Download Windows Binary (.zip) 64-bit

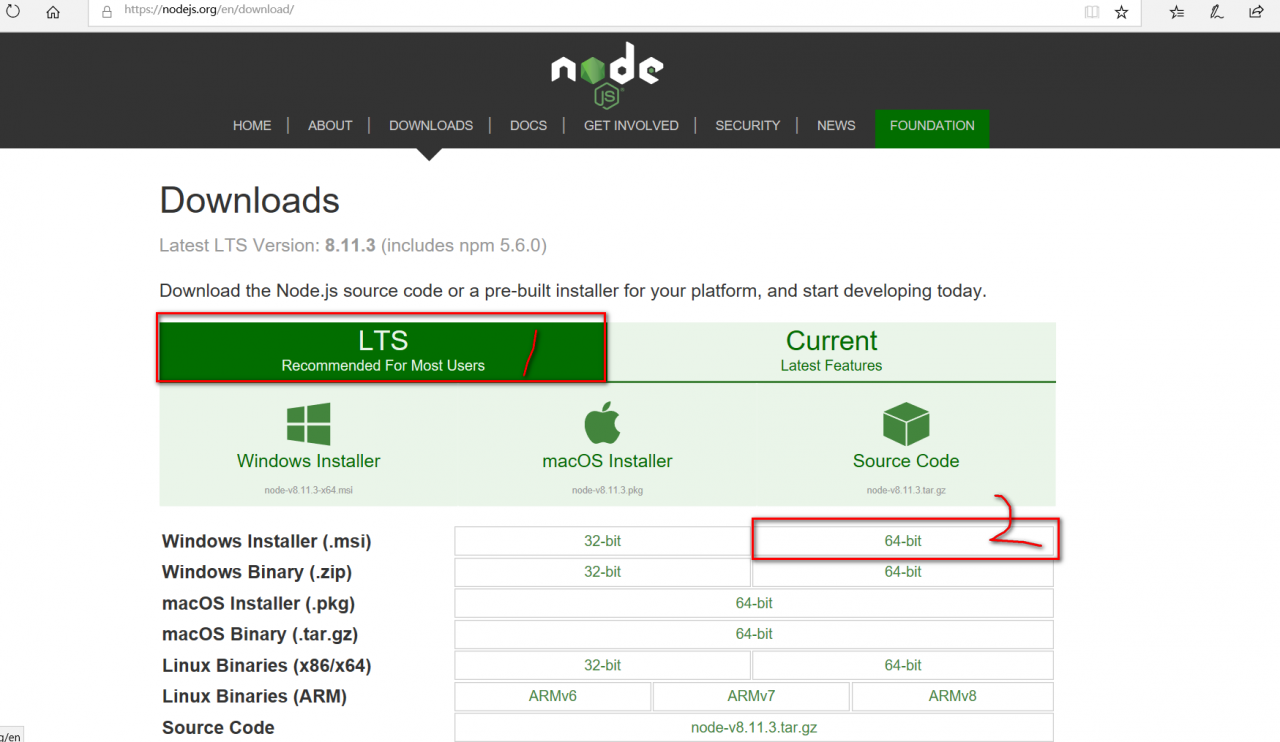click(903, 572)
